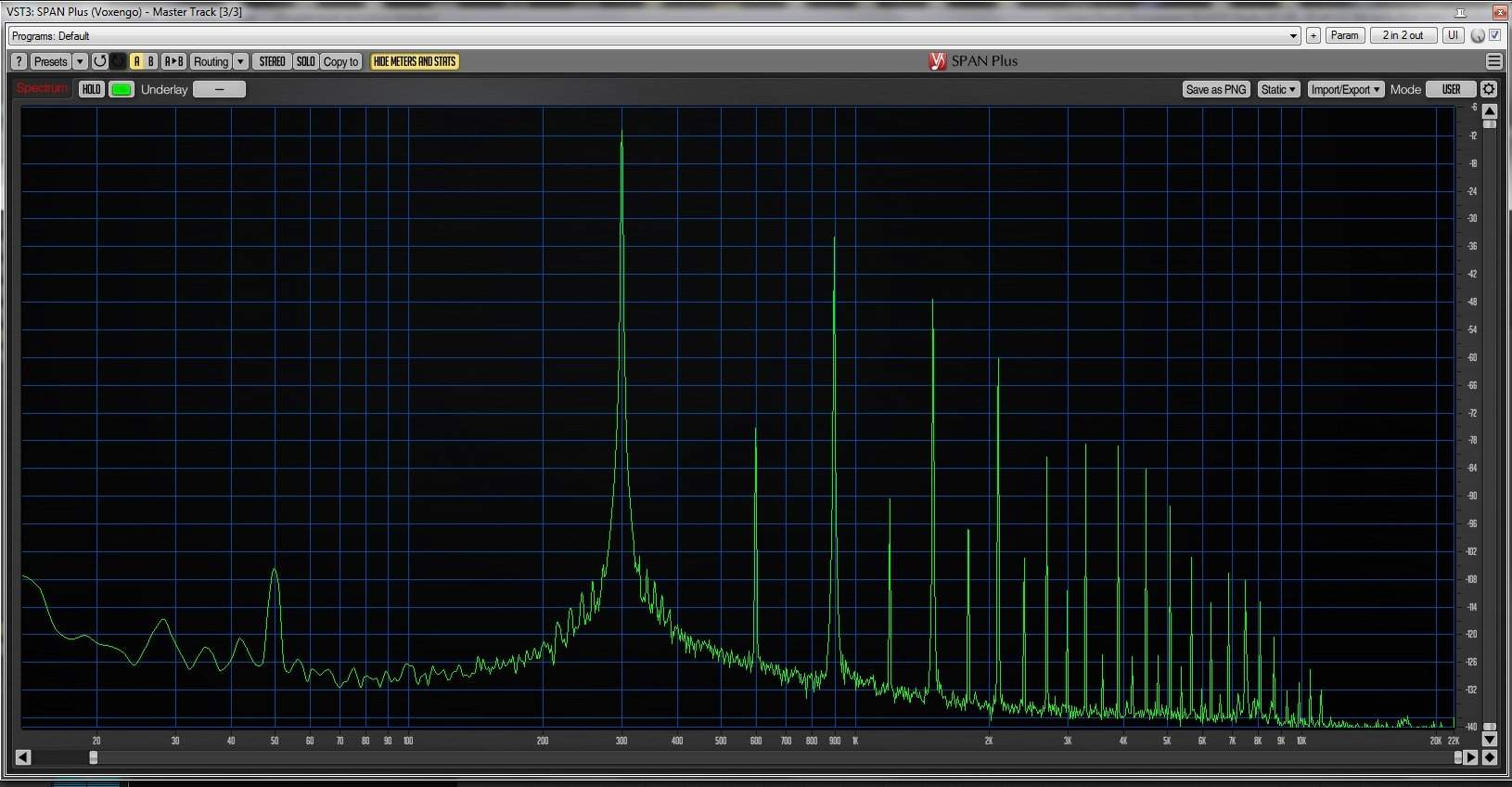Viewport: 1512px width, 787px height.
Task: Click the undo arrow icon
Action: (x=99, y=61)
